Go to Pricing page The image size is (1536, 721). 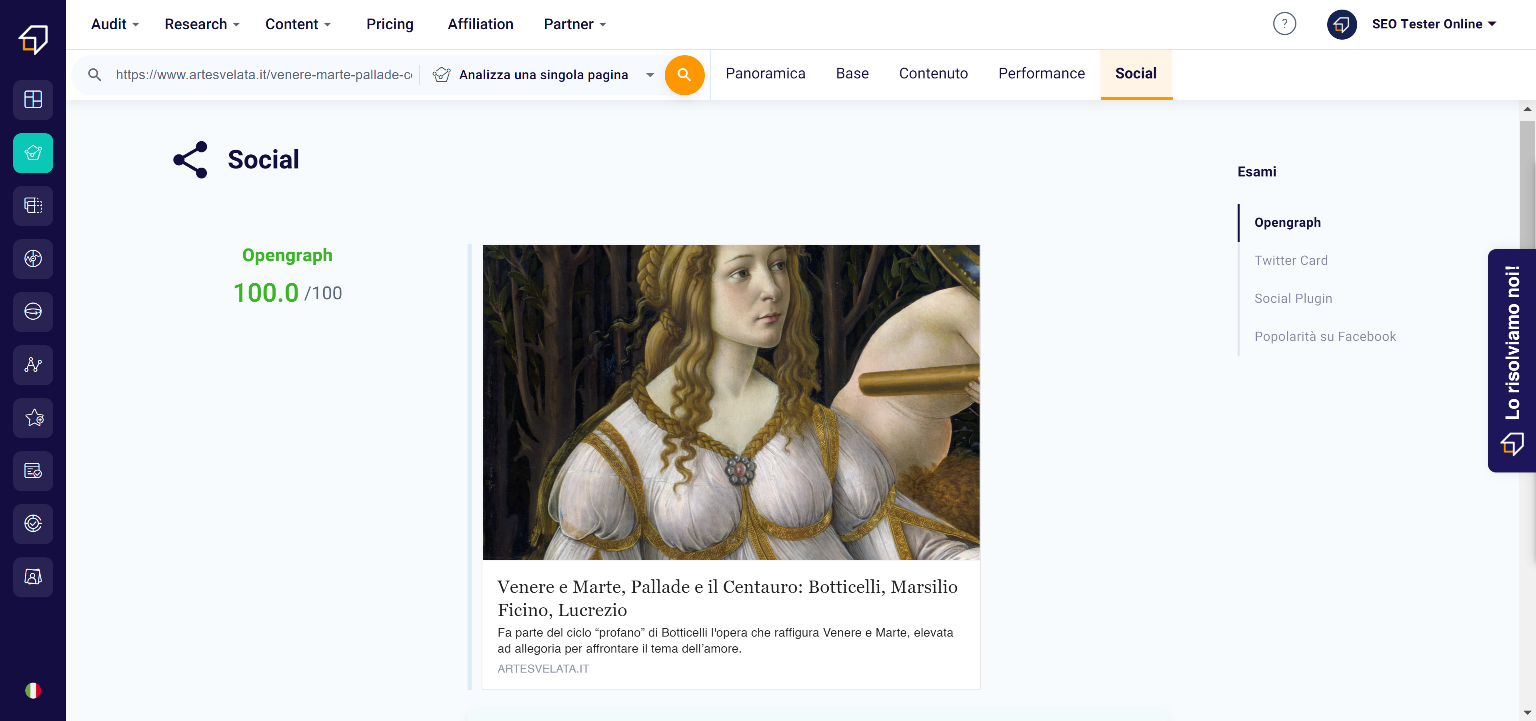coord(390,24)
